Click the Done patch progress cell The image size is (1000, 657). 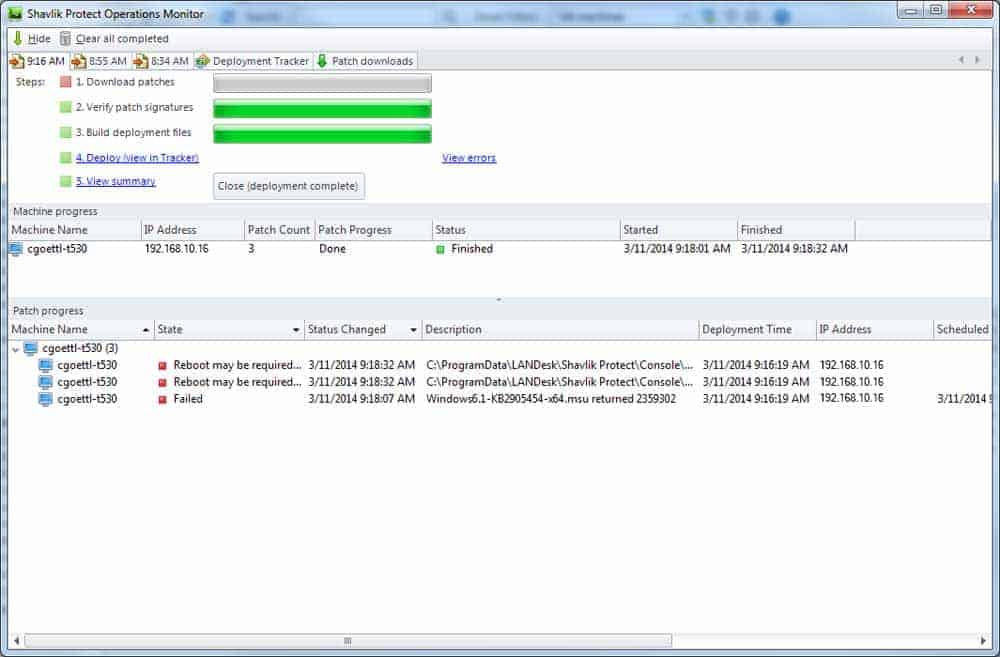point(332,249)
